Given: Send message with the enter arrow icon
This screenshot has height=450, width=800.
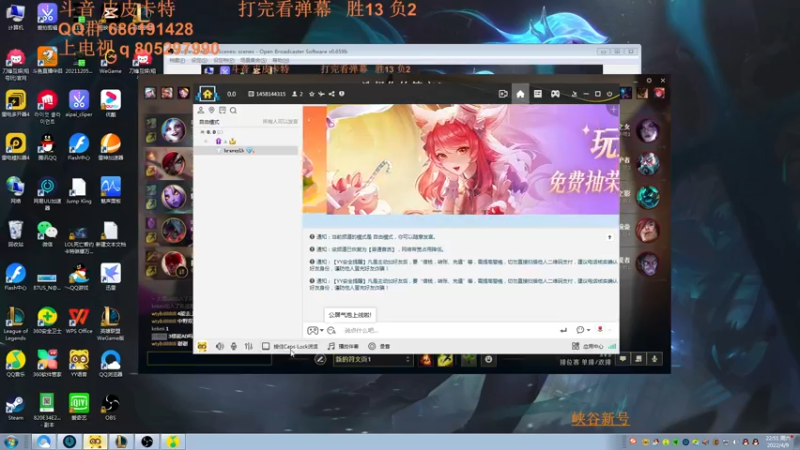Looking at the screenshot, I should (563, 331).
